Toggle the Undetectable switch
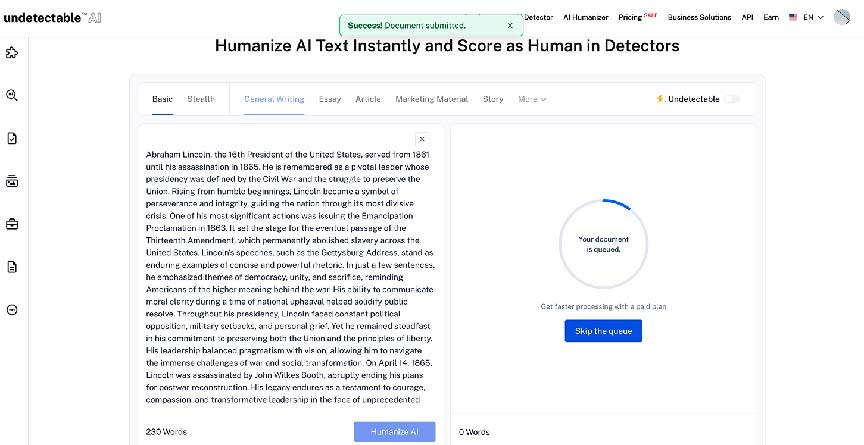The height and width of the screenshot is (445, 864). point(732,99)
